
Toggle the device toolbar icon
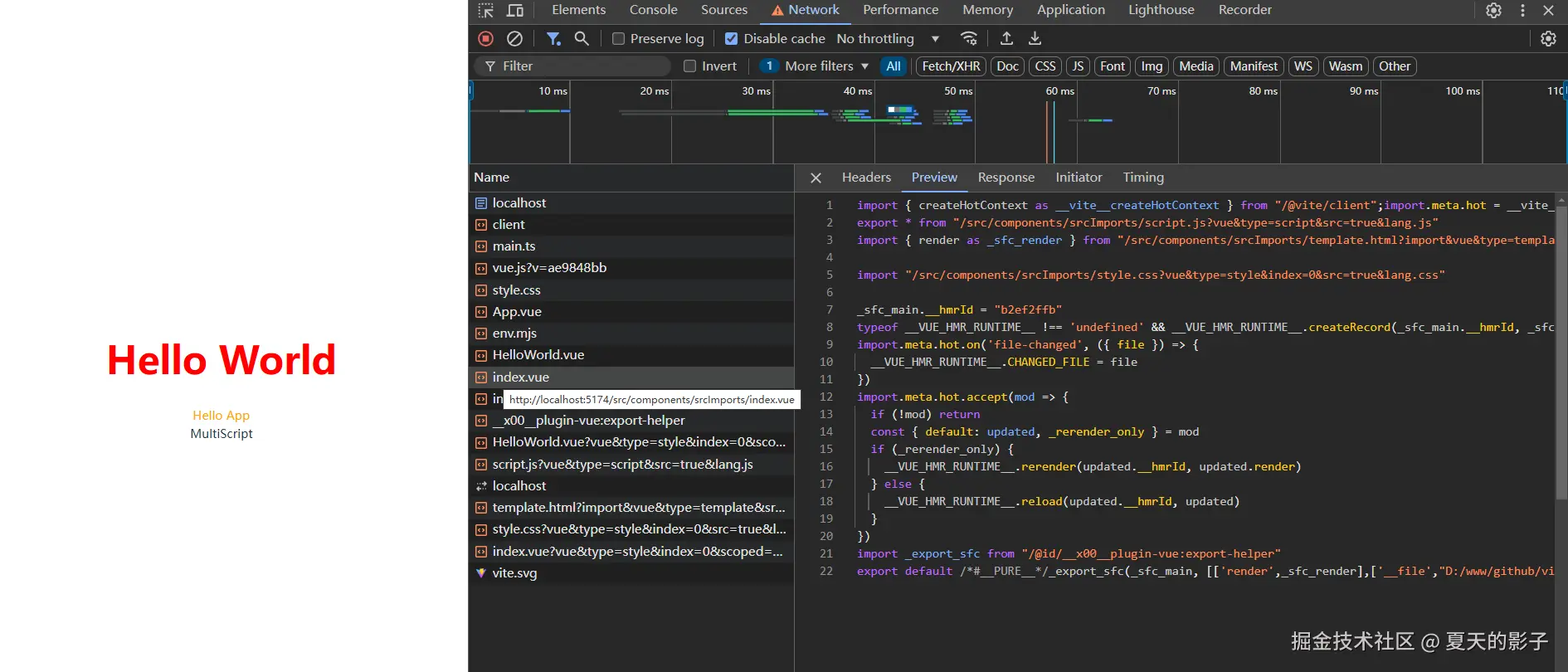515,10
